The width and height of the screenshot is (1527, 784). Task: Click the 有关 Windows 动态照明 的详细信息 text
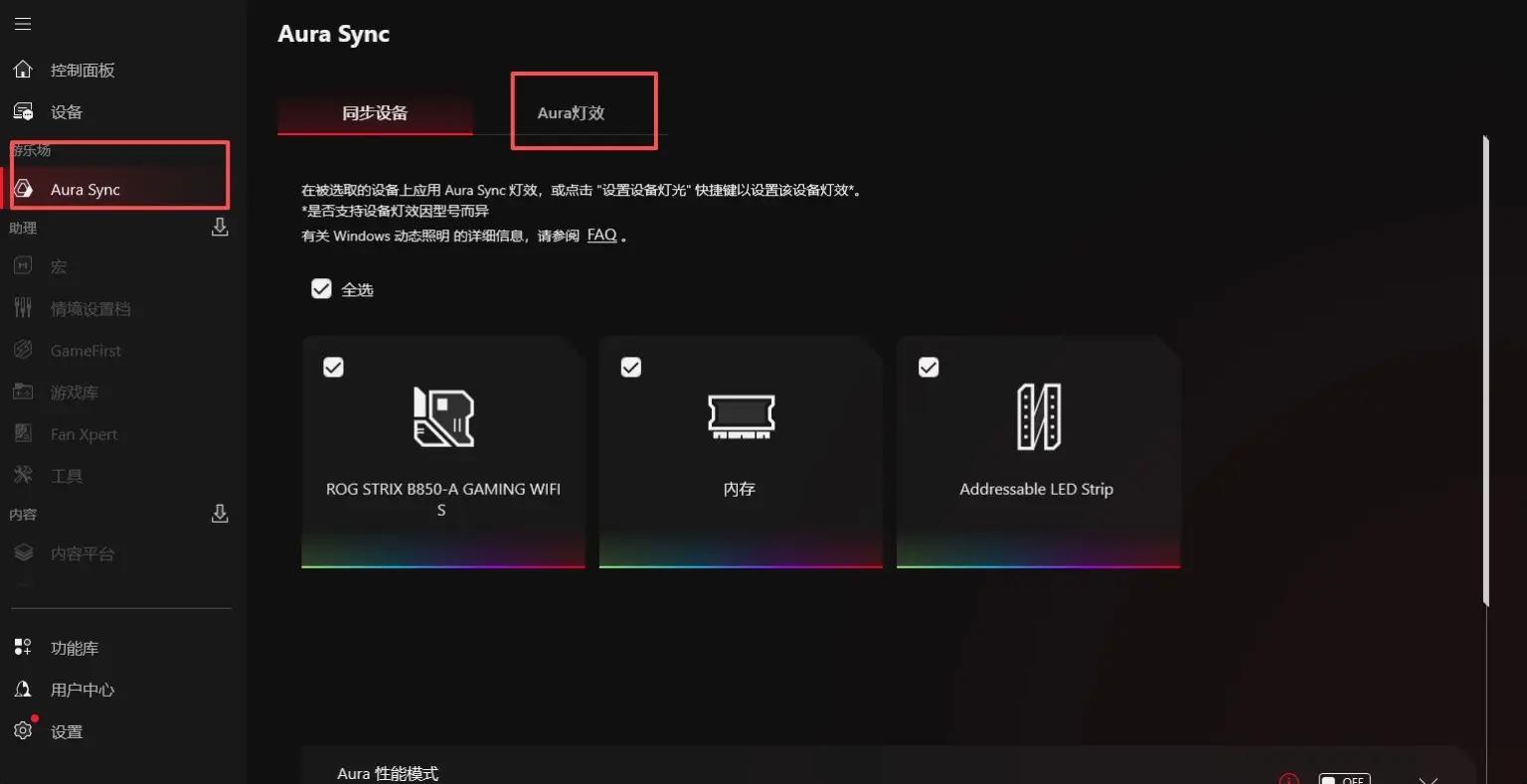[x=440, y=236]
